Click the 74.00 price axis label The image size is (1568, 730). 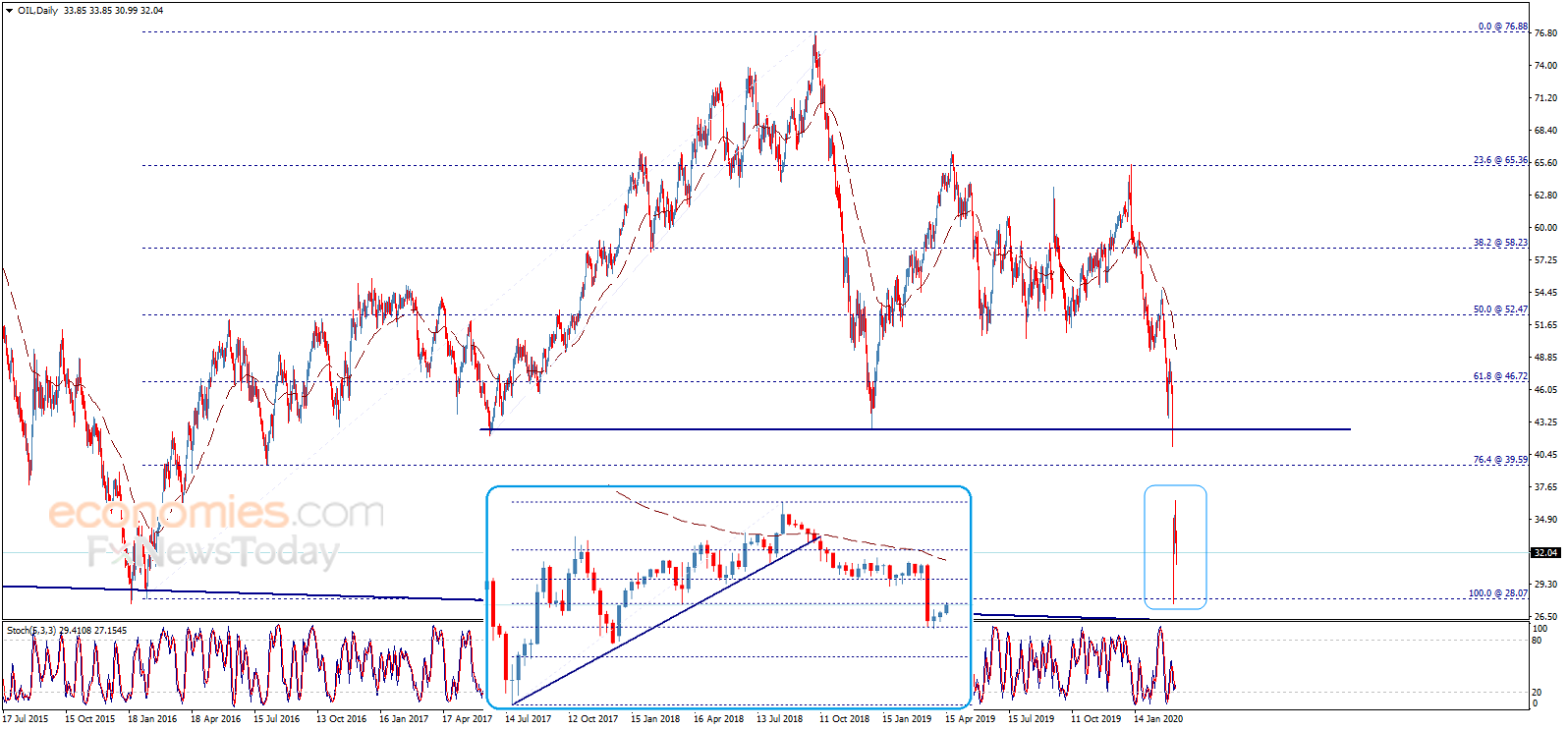click(x=1545, y=66)
